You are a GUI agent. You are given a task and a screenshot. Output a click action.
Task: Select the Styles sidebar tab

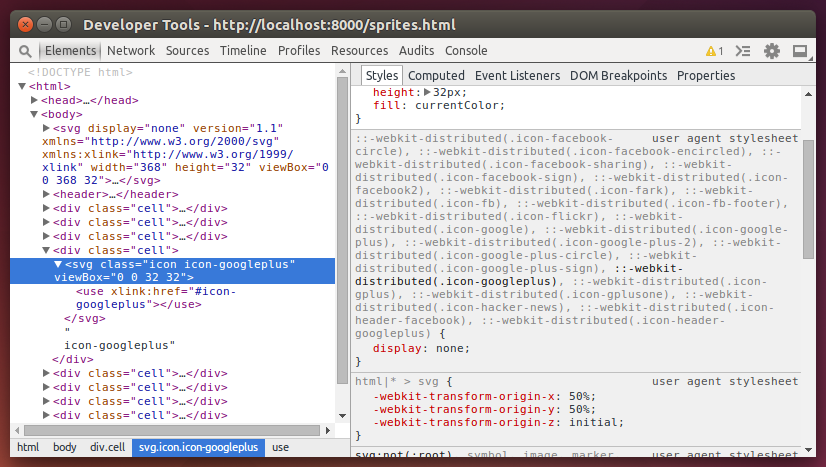tap(381, 75)
